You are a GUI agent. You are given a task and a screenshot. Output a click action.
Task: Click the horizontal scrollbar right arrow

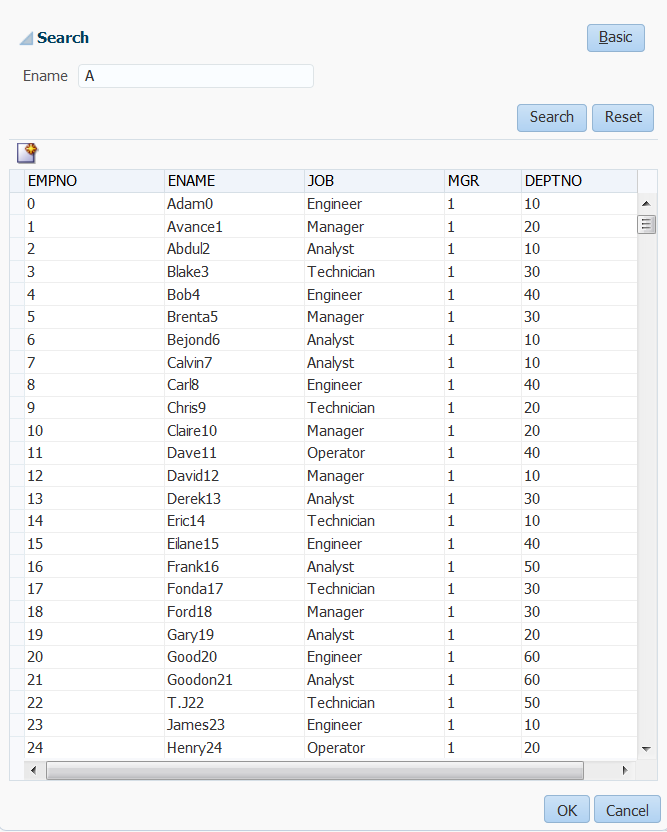coord(625,770)
